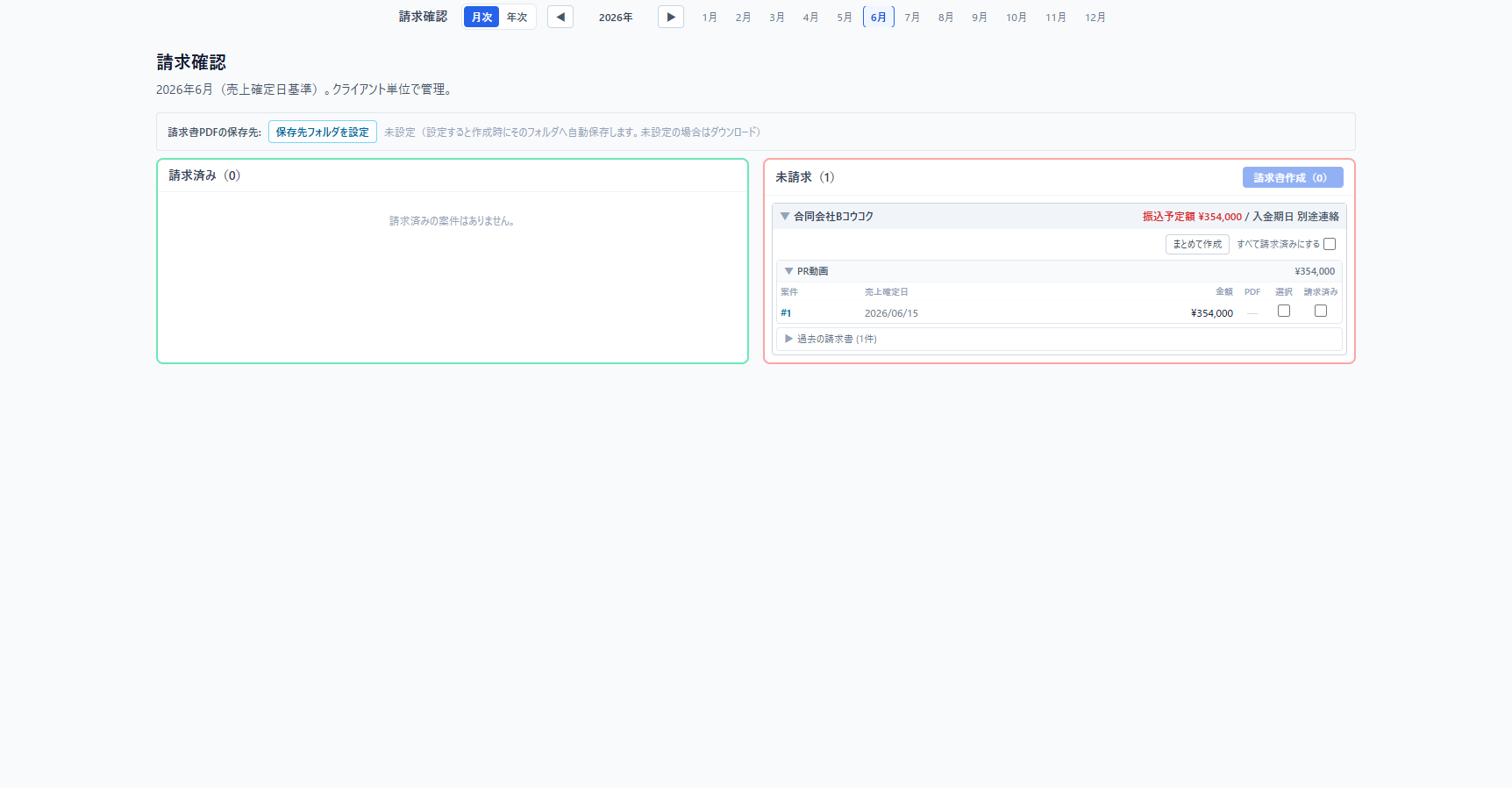Image resolution: width=1512 pixels, height=788 pixels.
Task: Switch to 月次 monthly view
Action: pyautogui.click(x=481, y=17)
